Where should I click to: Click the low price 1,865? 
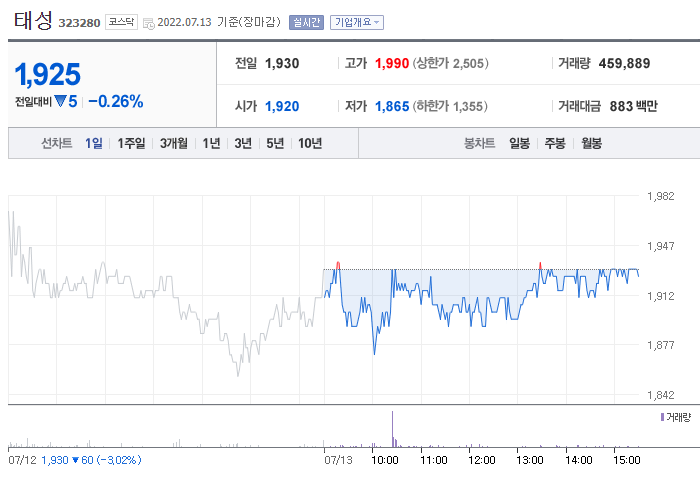coord(392,106)
